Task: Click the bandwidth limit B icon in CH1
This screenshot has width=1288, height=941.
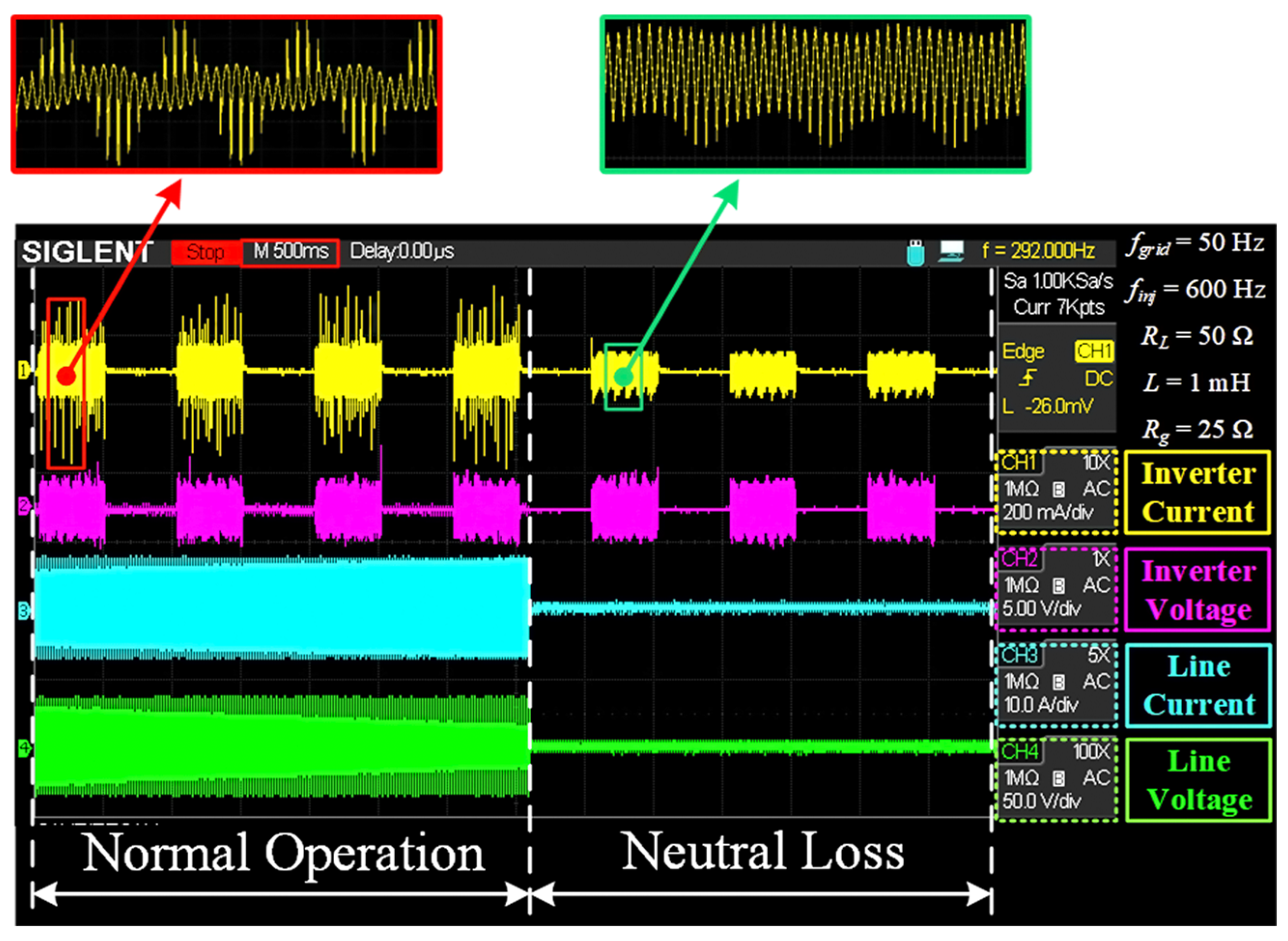Action: click(1059, 489)
